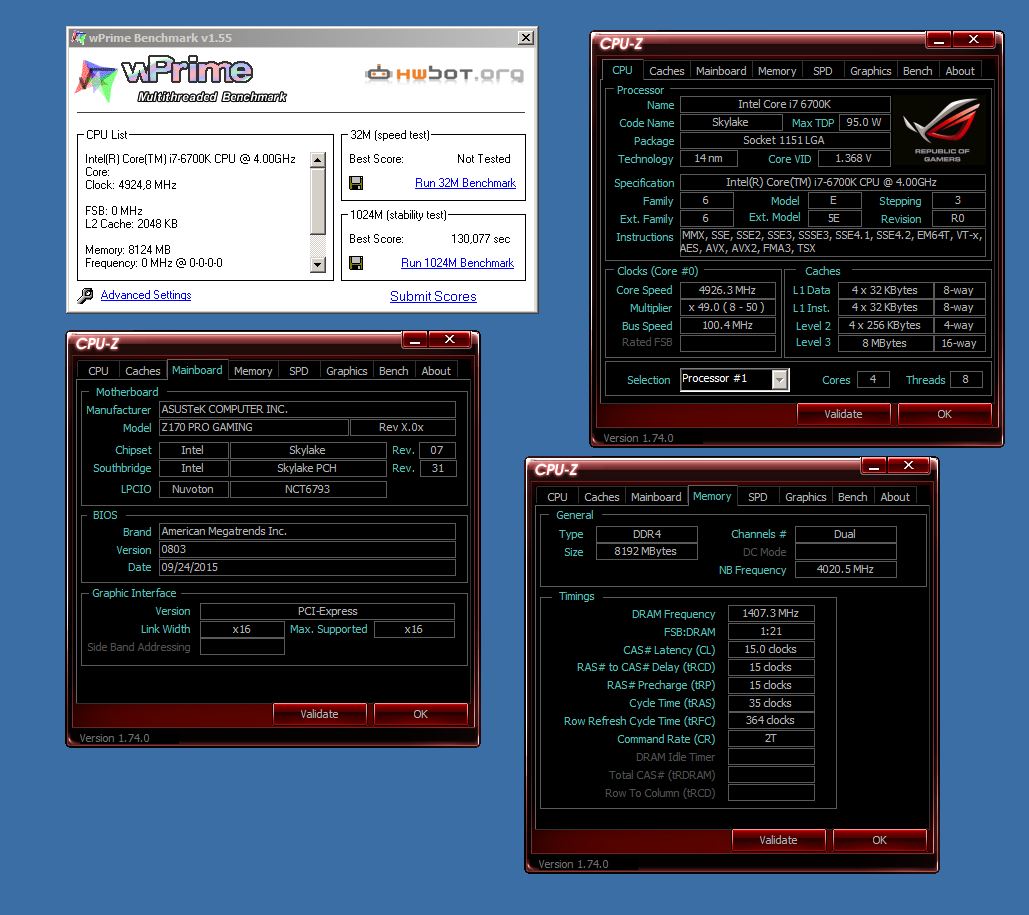This screenshot has width=1029, height=915.
Task: Click the Advanced Settings wrench icon
Action: coord(85,296)
